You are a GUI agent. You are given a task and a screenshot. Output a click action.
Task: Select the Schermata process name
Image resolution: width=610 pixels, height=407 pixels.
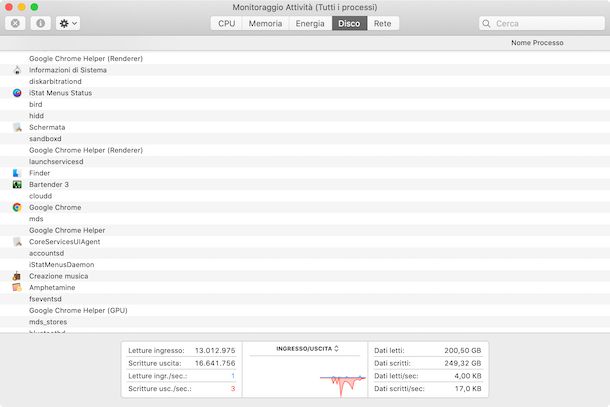tap(47, 127)
